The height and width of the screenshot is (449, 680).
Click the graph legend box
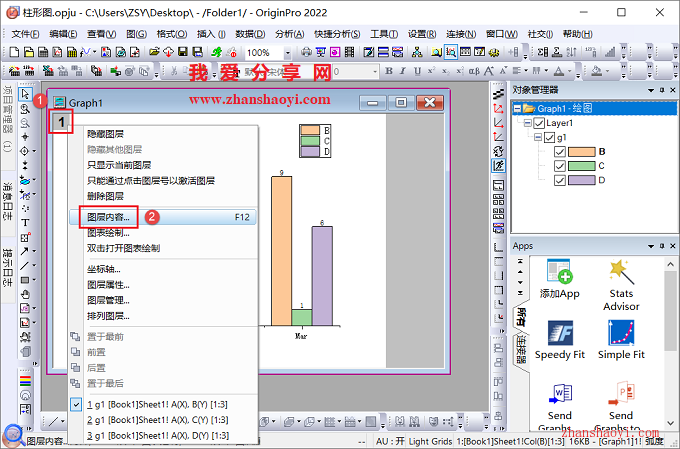(315, 141)
